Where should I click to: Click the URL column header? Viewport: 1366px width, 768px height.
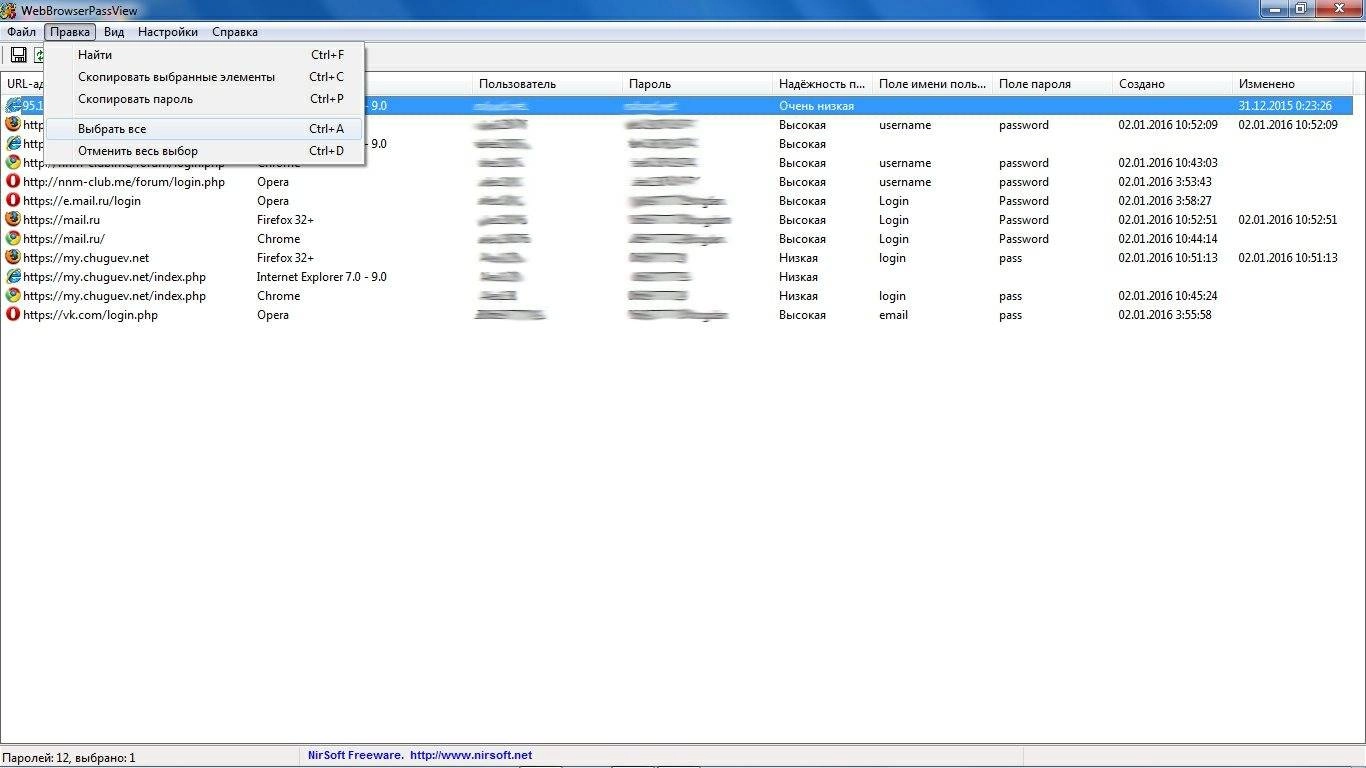click(x=22, y=84)
